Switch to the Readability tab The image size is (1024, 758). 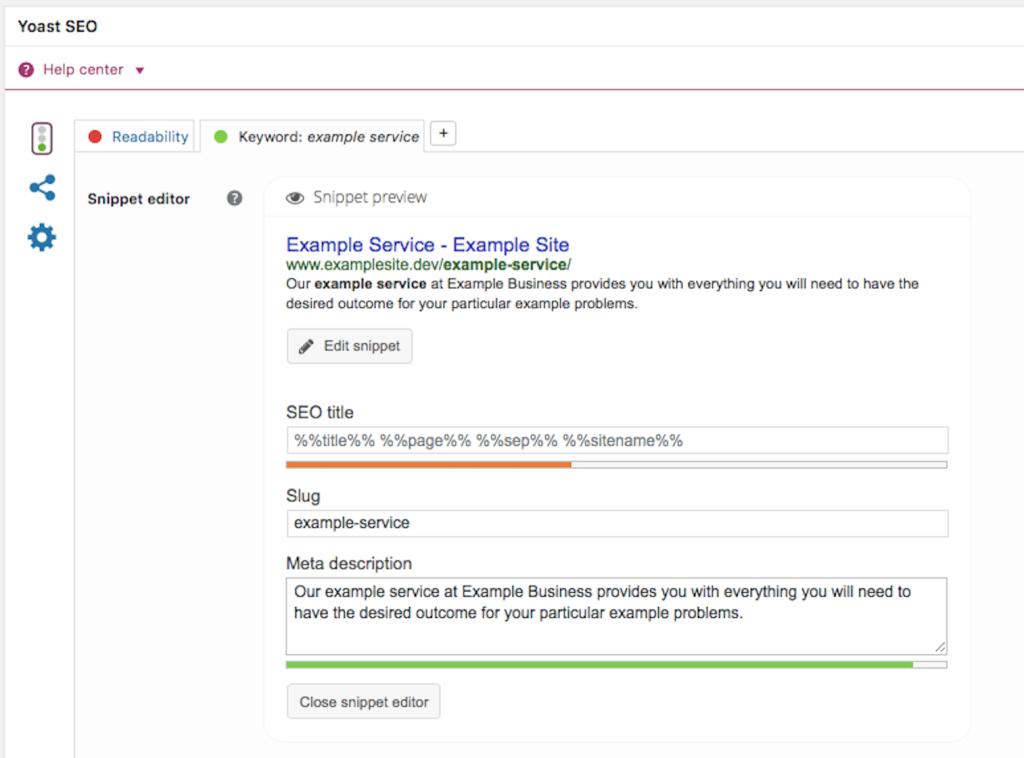[150, 137]
